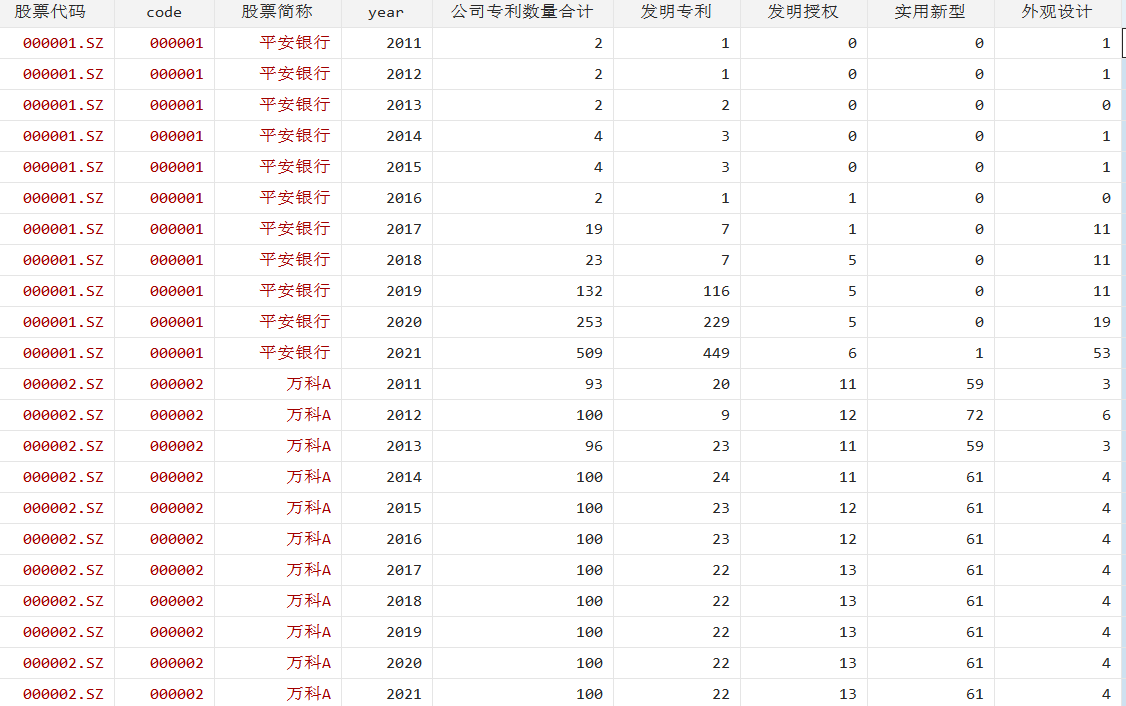Click utility model value 72
Screen dimensions: 1126x706
pyautogui.click(x=975, y=414)
